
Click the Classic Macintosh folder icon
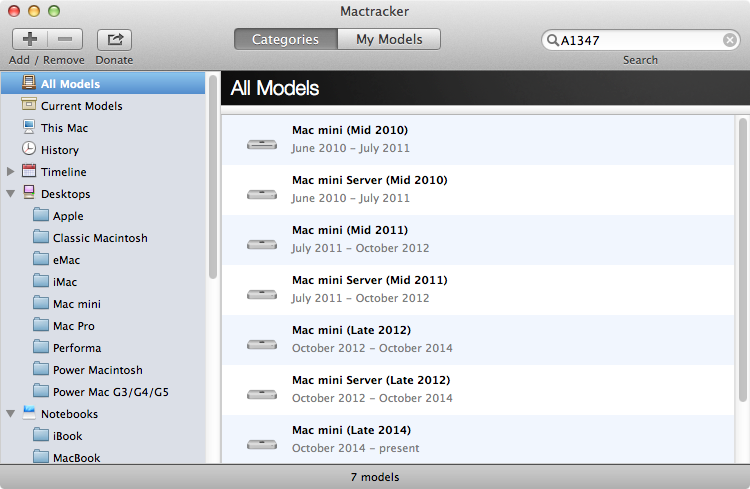pos(41,237)
